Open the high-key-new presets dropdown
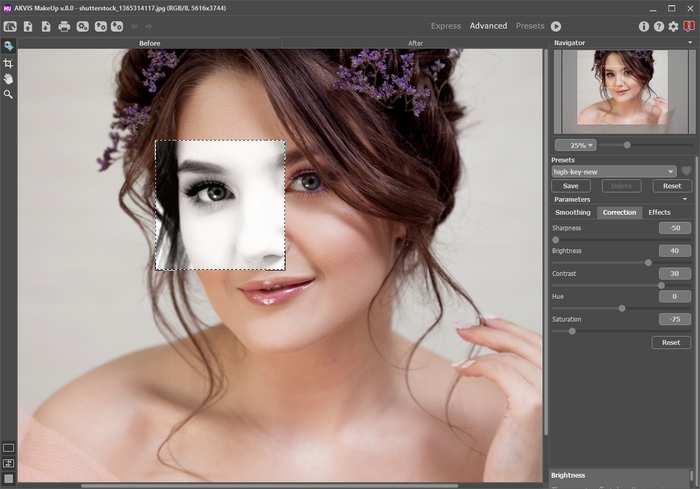Screen dimensions: 700x489 coord(614,171)
